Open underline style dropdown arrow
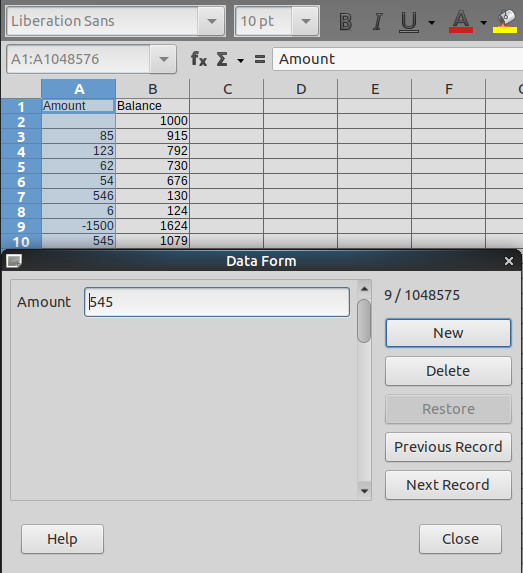523x573 pixels. [432, 23]
